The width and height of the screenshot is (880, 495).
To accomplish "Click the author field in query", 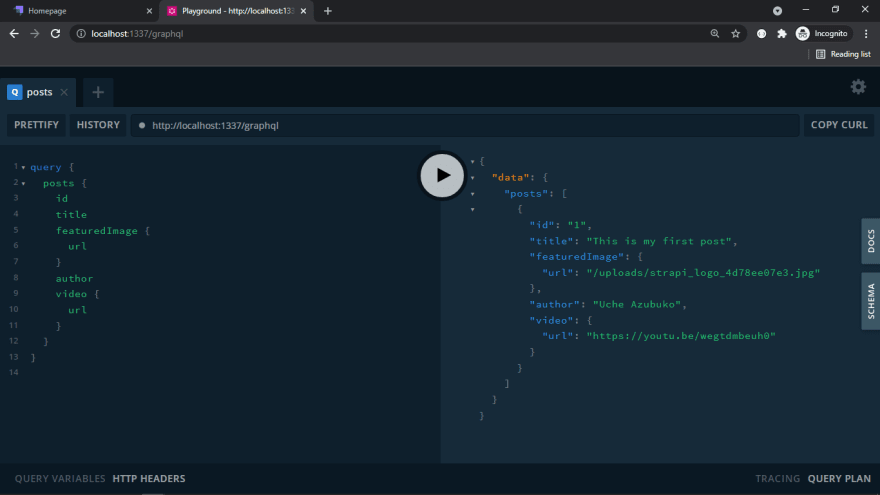I will [x=74, y=278].
